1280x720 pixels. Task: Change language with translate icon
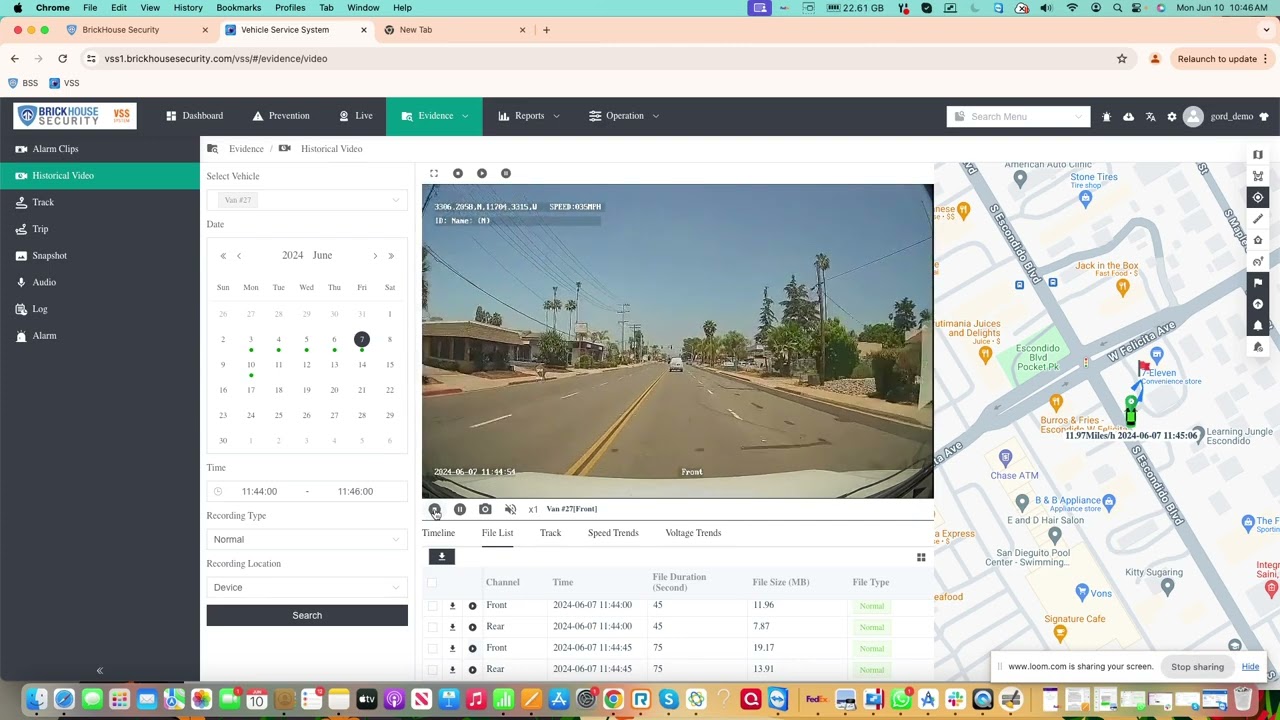pos(1150,117)
